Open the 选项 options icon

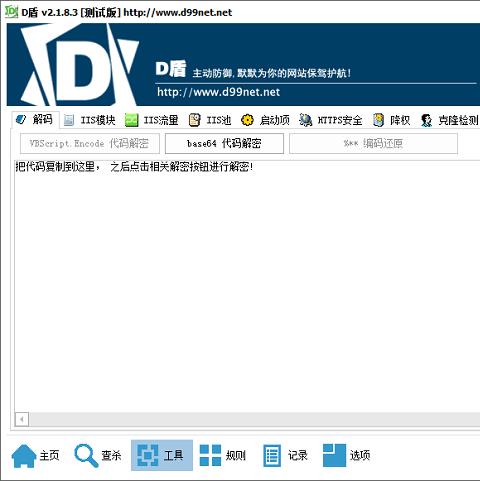(x=334, y=455)
